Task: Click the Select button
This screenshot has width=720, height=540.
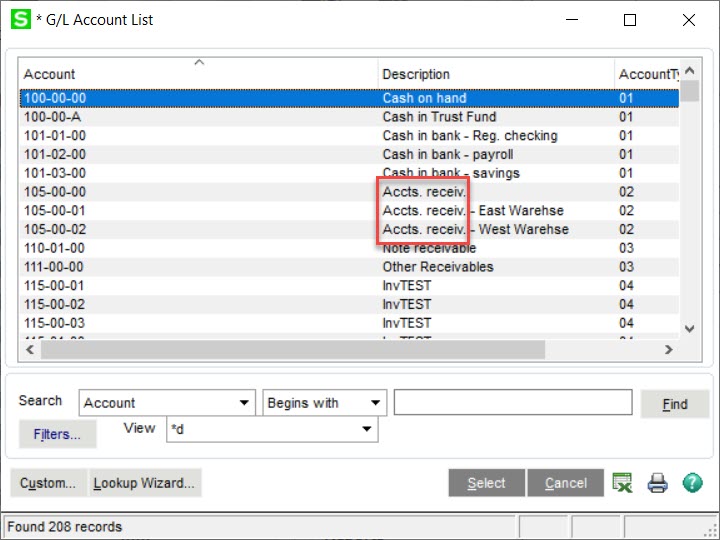Action: 486,483
